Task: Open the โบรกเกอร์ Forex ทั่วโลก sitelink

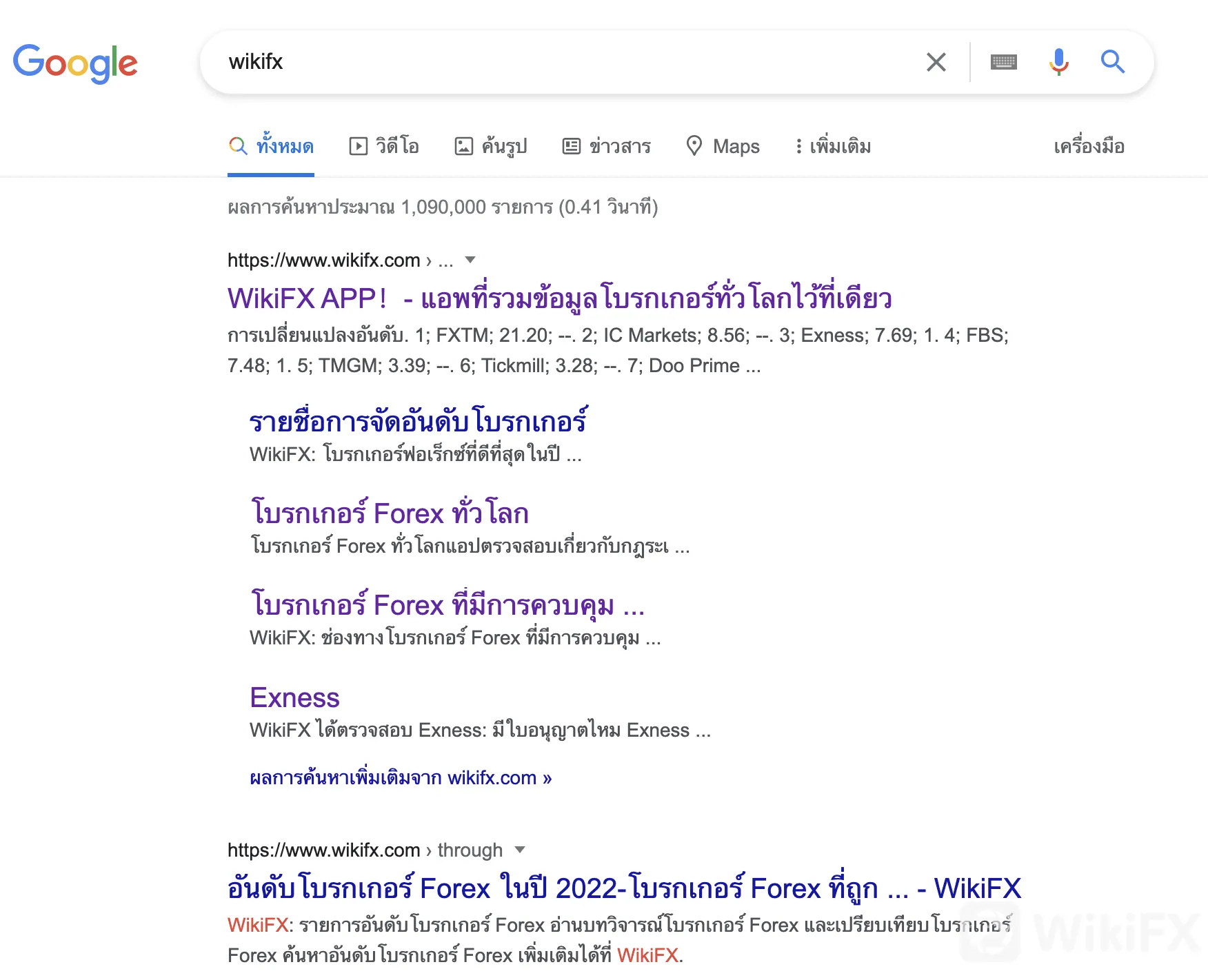Action: pos(390,513)
